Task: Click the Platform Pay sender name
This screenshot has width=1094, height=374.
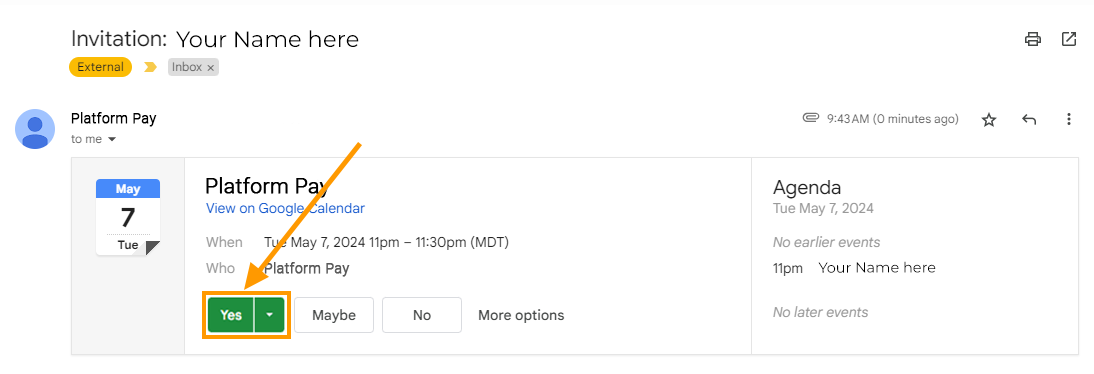Action: [114, 118]
